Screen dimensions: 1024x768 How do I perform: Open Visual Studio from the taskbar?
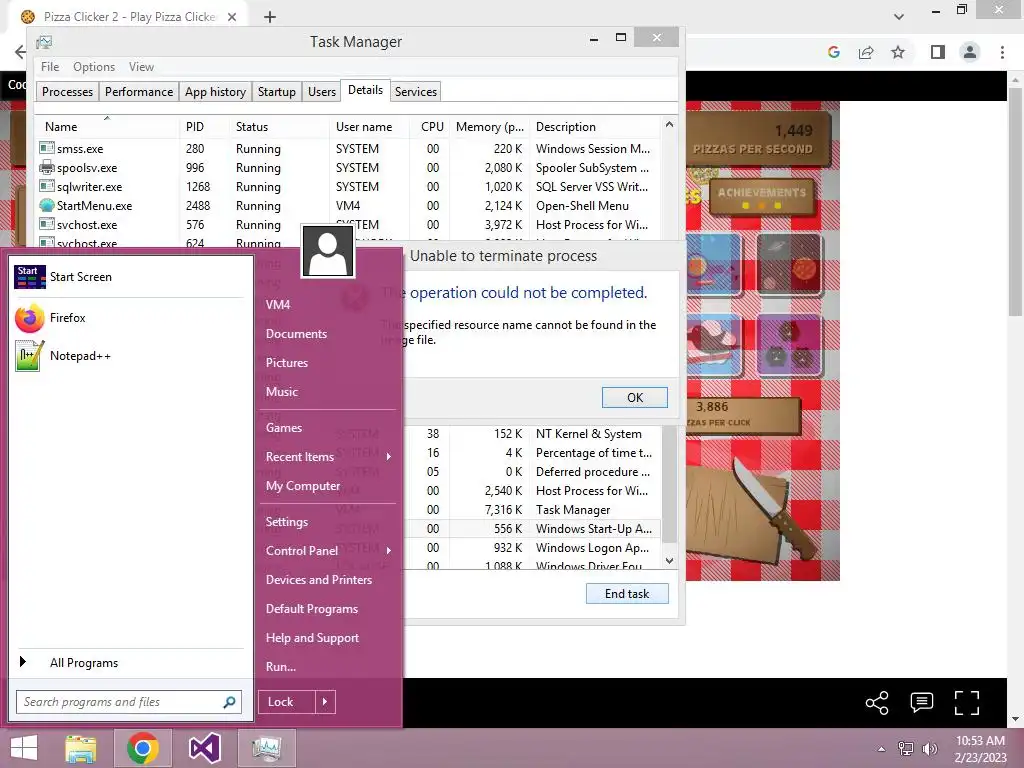point(204,748)
